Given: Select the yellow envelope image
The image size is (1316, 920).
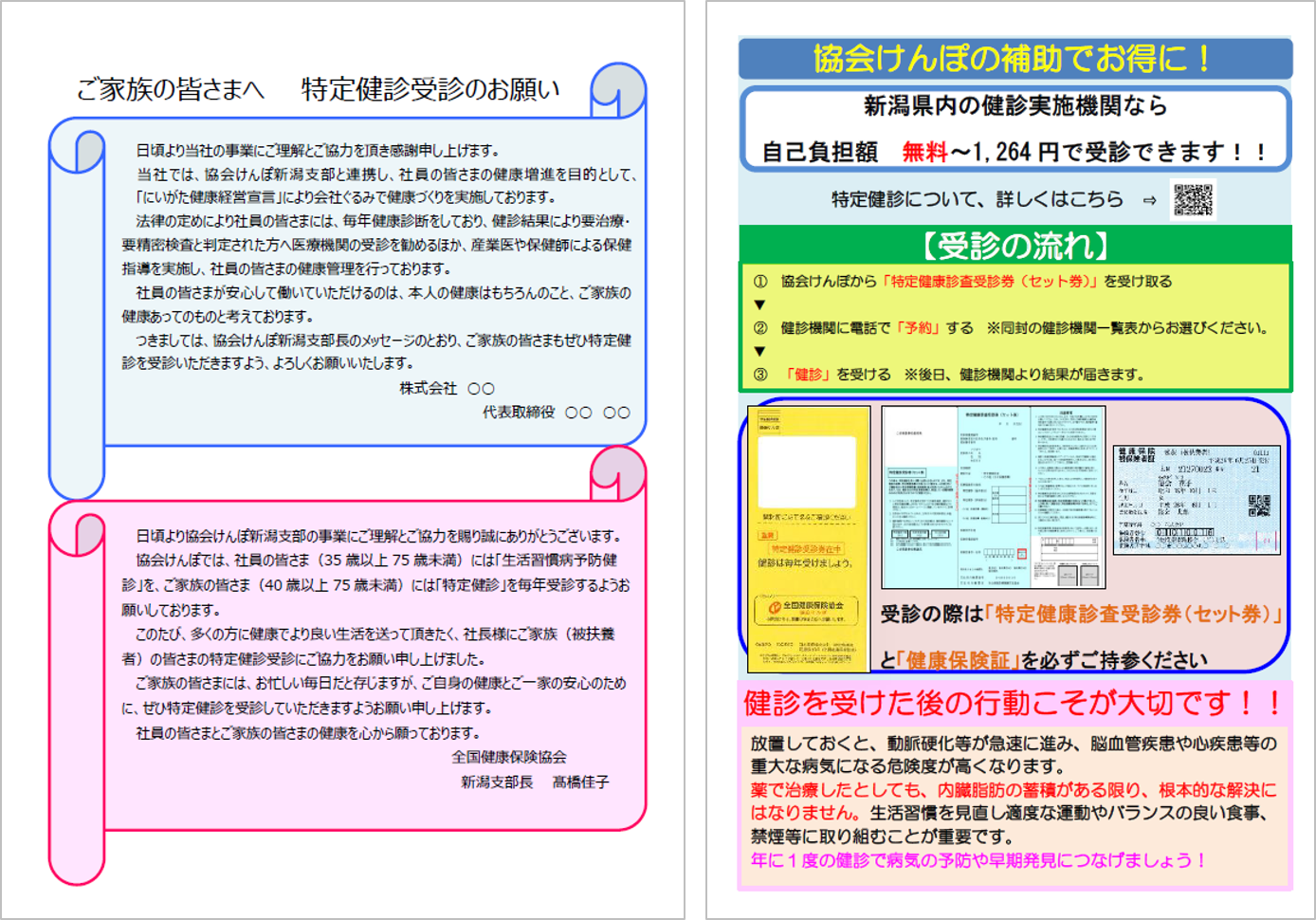Looking at the screenshot, I should click(809, 538).
